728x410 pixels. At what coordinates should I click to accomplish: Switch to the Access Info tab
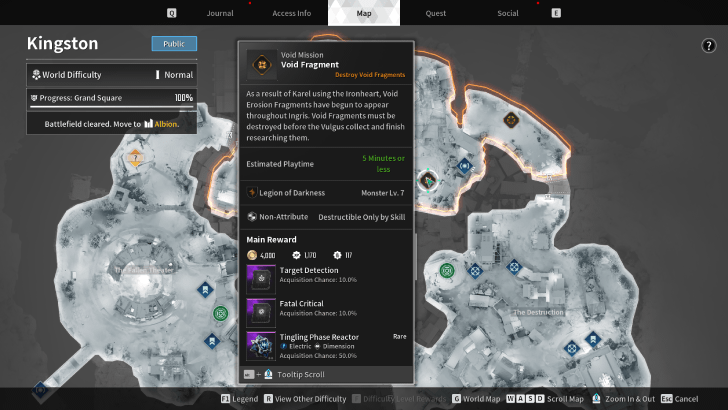pyautogui.click(x=292, y=13)
